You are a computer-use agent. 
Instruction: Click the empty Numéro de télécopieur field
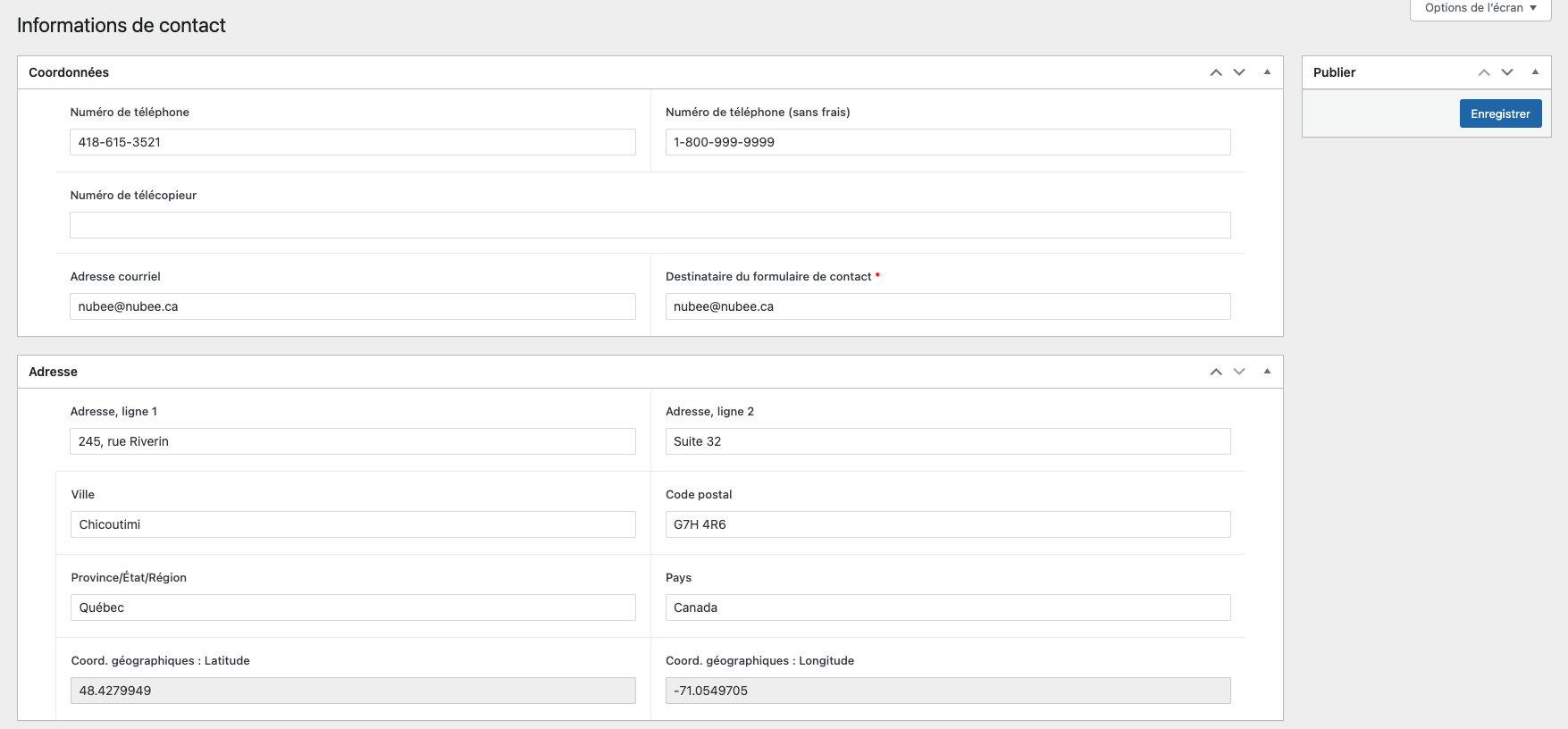(x=650, y=225)
